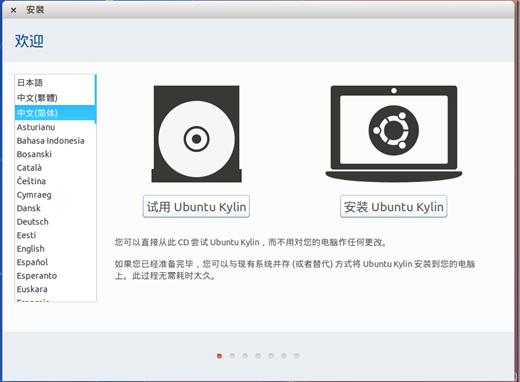Viewport: 520px width, 382px height.
Task: Select Čeština language
Action: click(x=55, y=181)
